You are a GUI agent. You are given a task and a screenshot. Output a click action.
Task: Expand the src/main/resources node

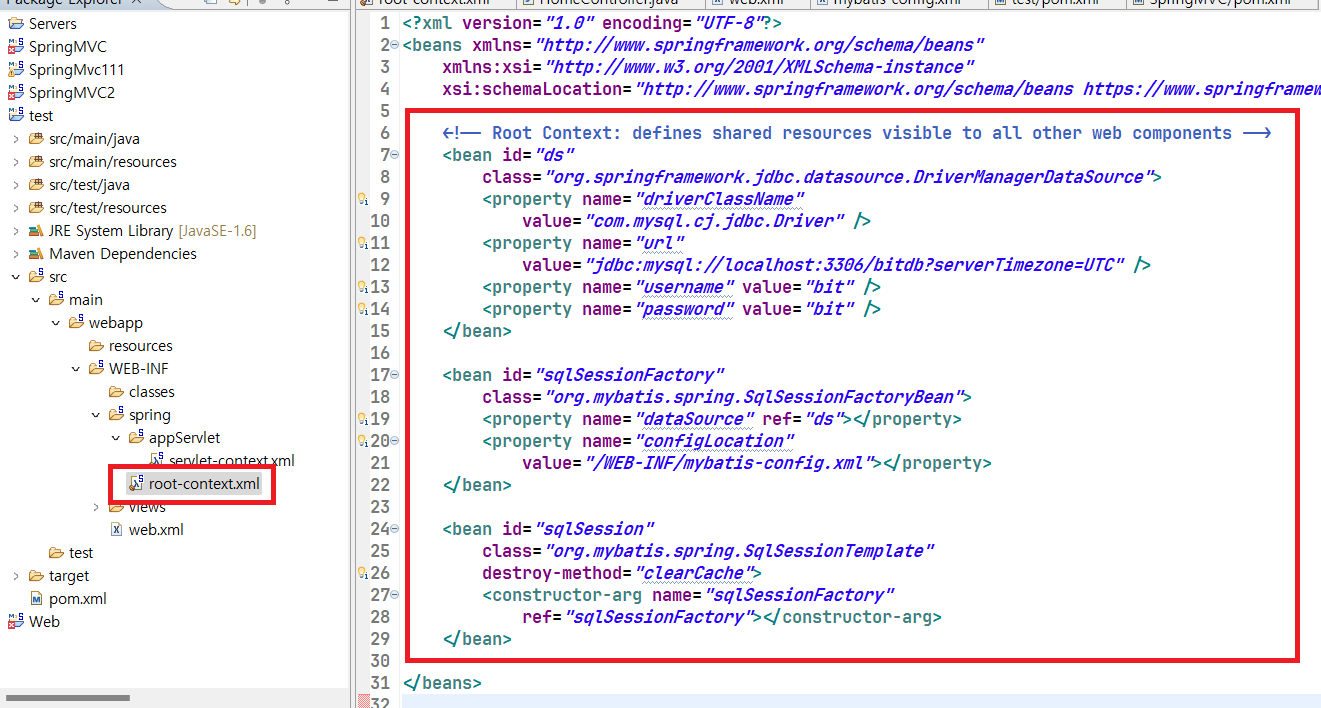click(x=15, y=161)
